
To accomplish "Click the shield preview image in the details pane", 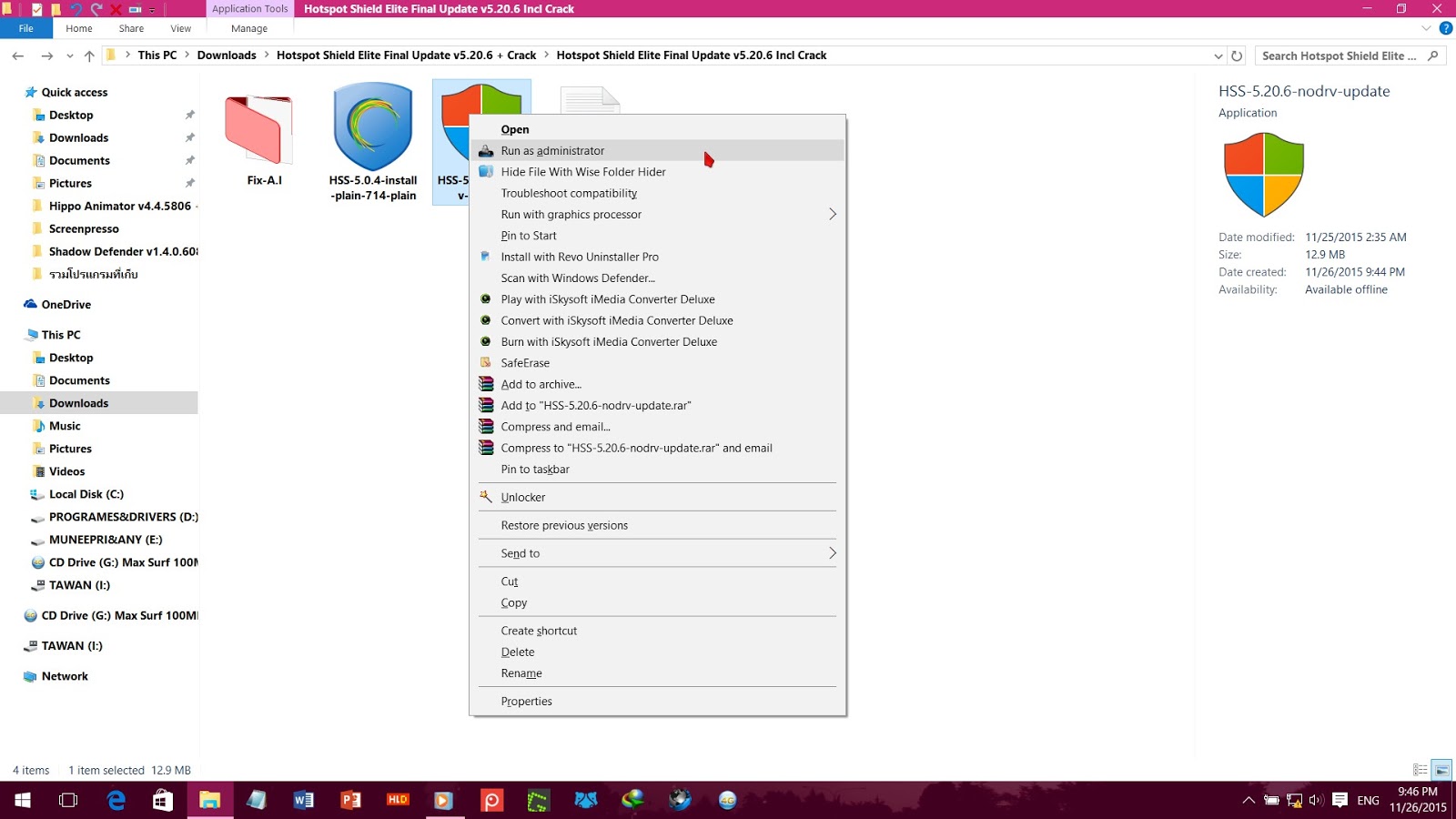I will click(1264, 174).
